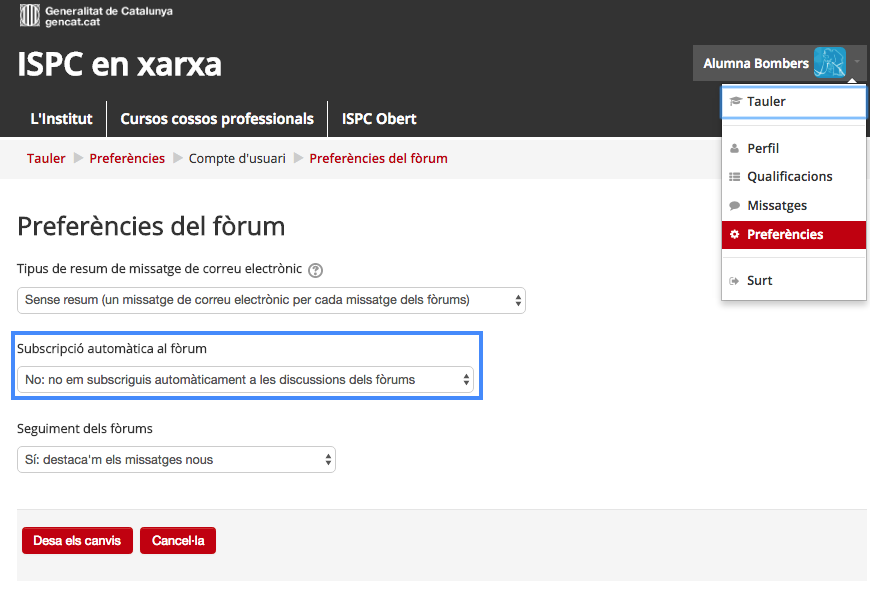Click the exit icon next to Surt
This screenshot has height=590, width=870.
tap(735, 281)
